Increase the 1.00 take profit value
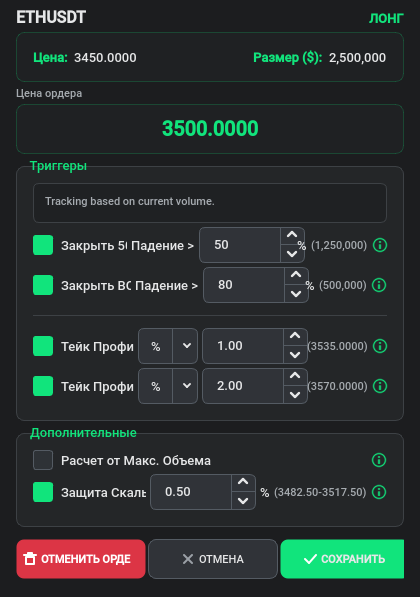The image size is (420, 597). 295,337
